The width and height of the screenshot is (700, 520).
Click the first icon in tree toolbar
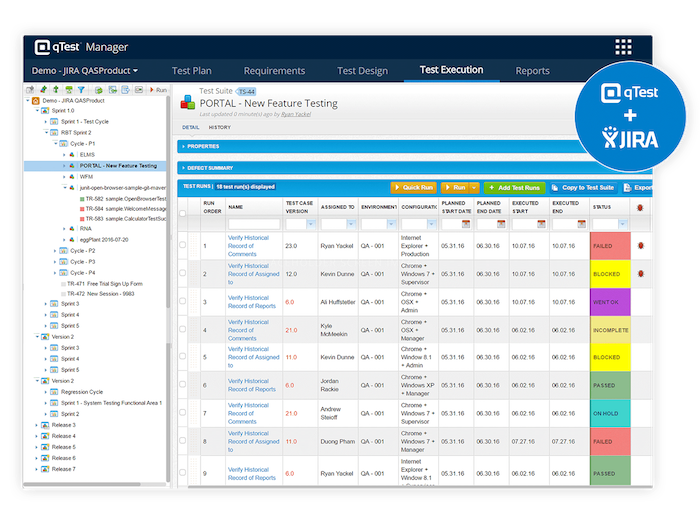[x=30, y=90]
